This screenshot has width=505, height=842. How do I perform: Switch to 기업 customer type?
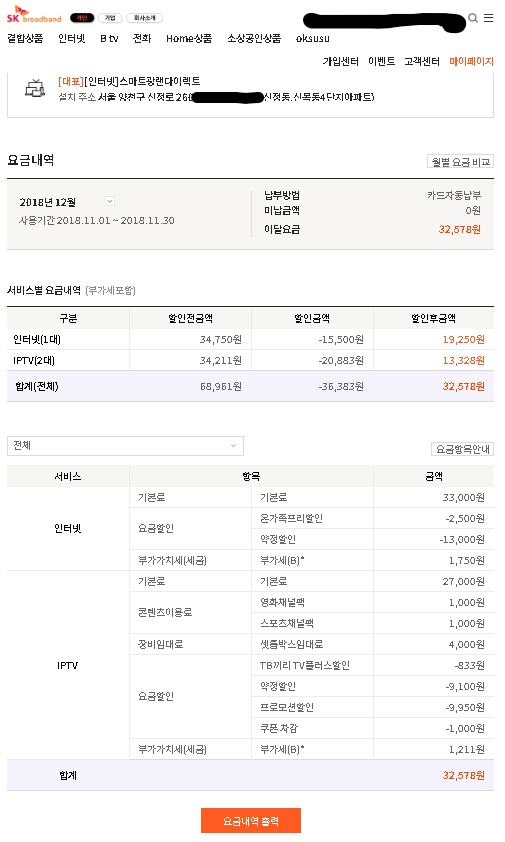[110, 18]
